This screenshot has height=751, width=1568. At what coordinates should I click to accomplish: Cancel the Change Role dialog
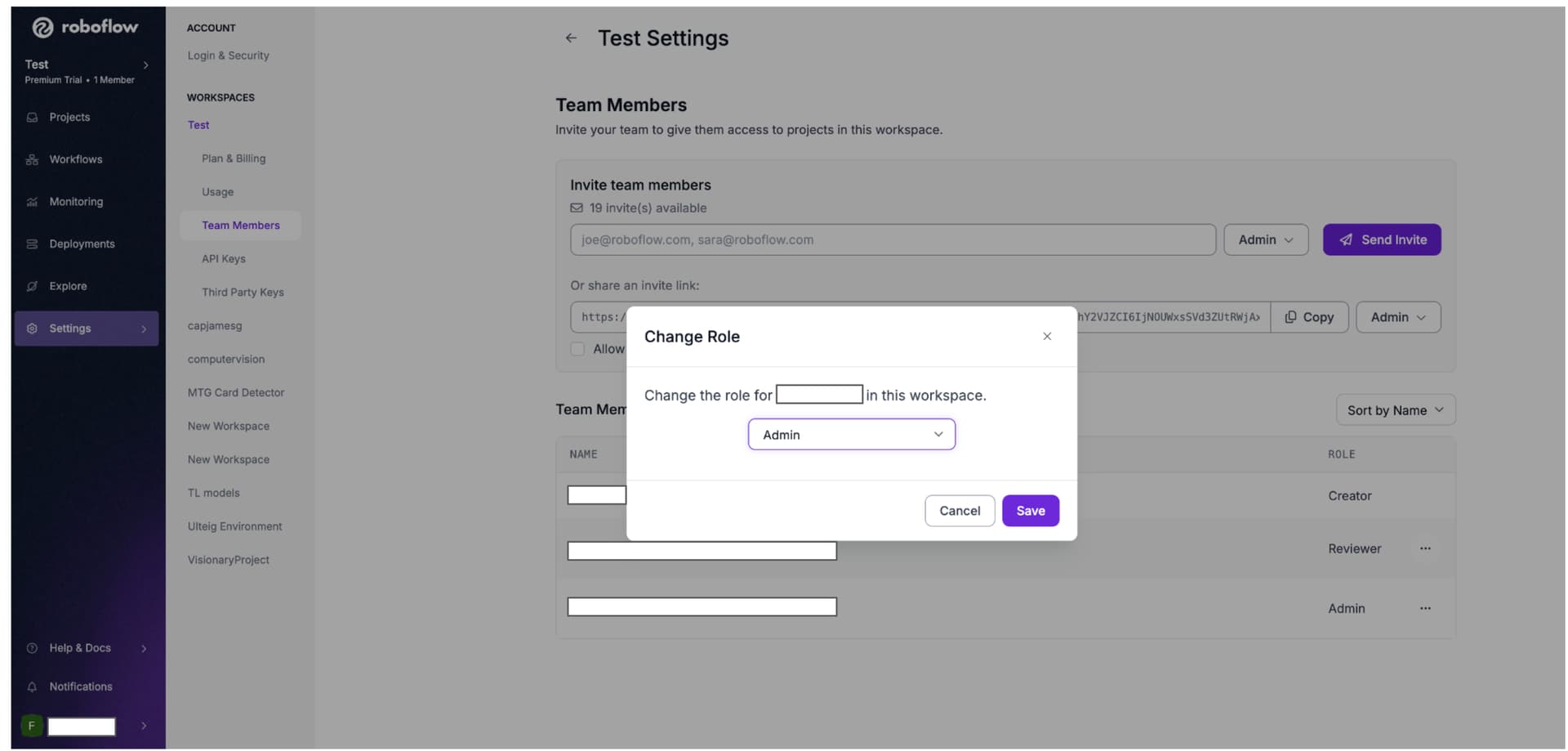960,511
